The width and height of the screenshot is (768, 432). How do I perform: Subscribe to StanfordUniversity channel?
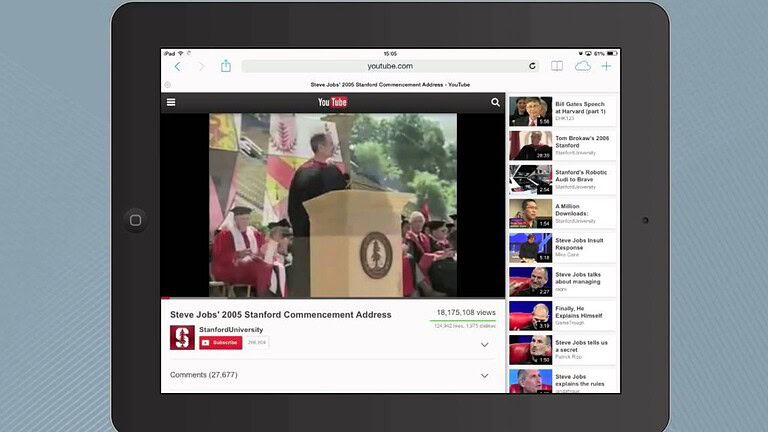pos(220,342)
